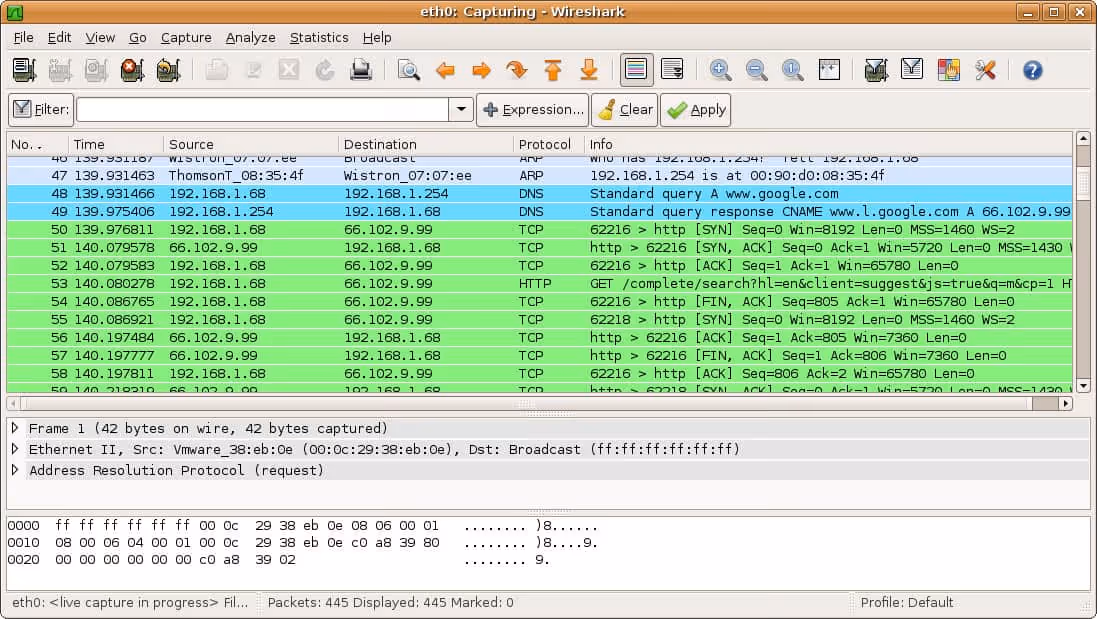Click horizontal scrollbar left arrow

coord(14,404)
